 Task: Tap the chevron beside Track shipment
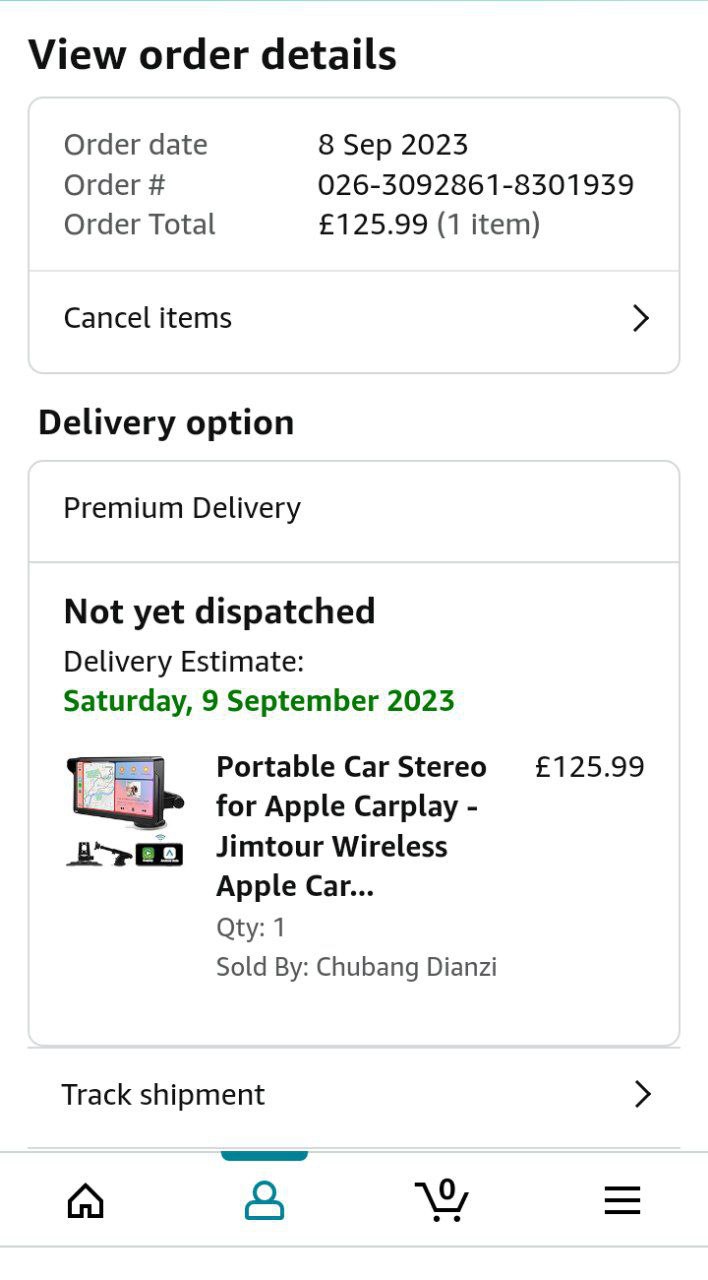pos(642,1095)
